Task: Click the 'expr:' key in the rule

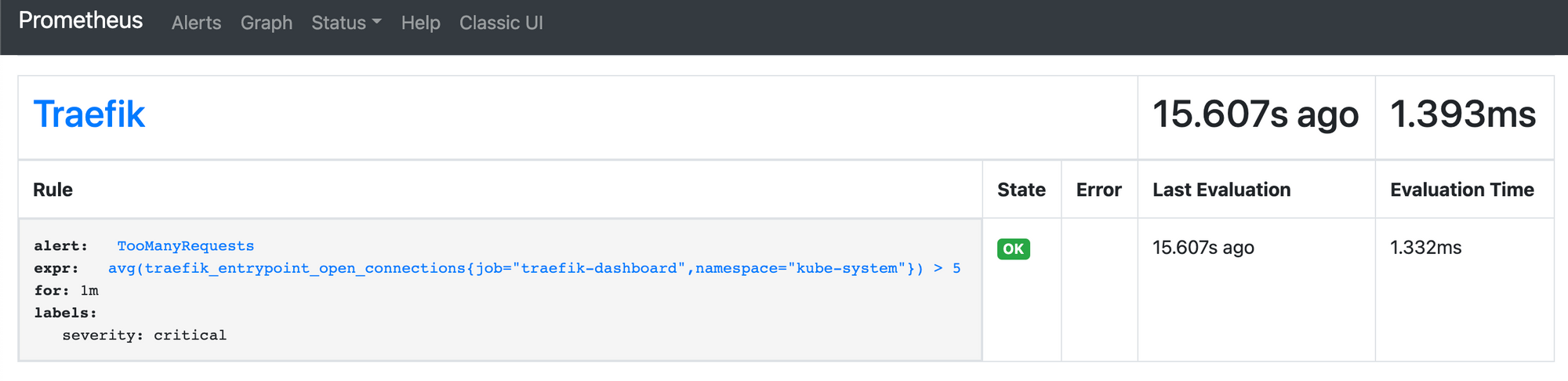Action: 56,268
